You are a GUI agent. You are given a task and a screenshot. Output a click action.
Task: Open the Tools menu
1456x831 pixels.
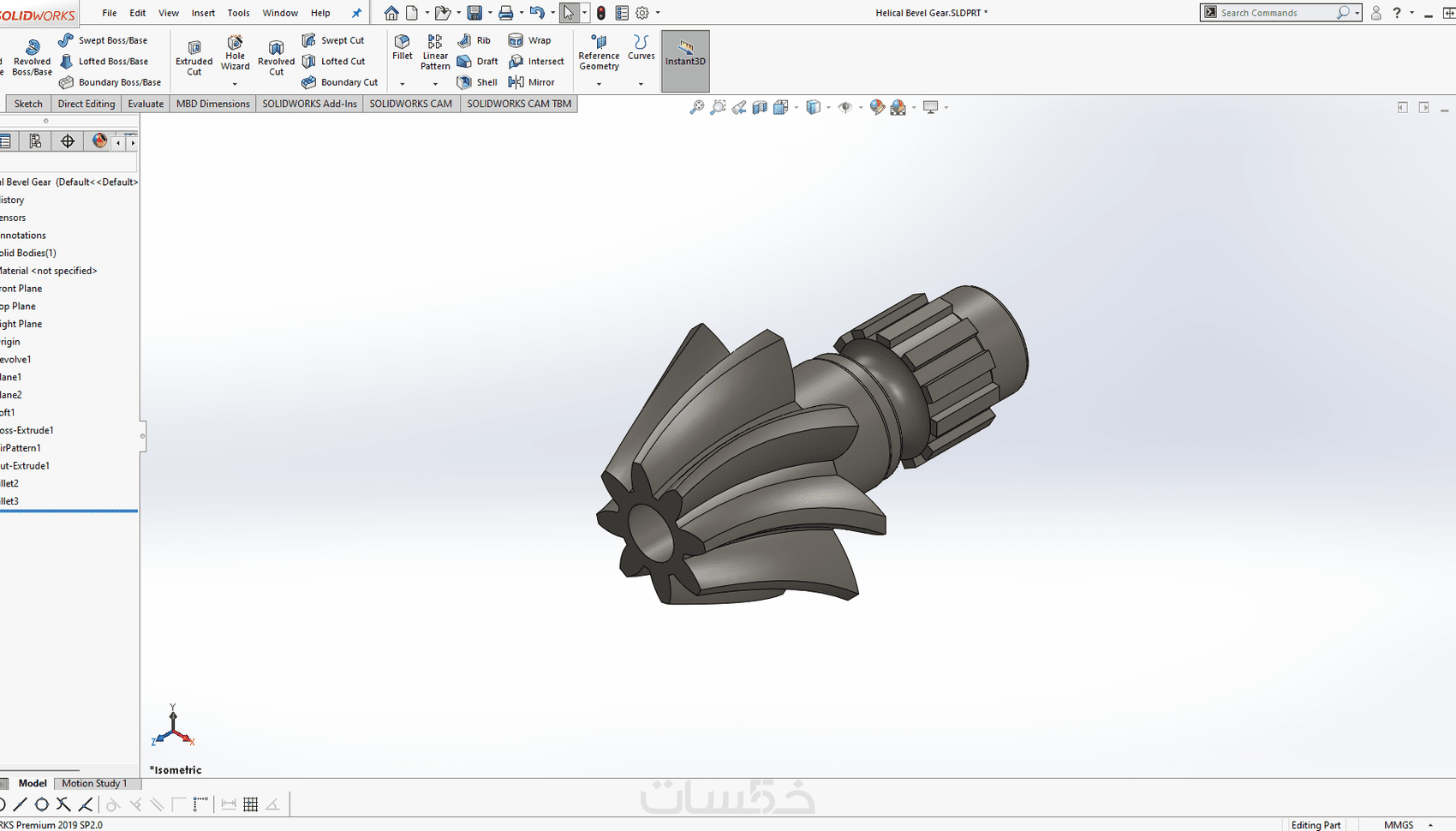point(238,13)
